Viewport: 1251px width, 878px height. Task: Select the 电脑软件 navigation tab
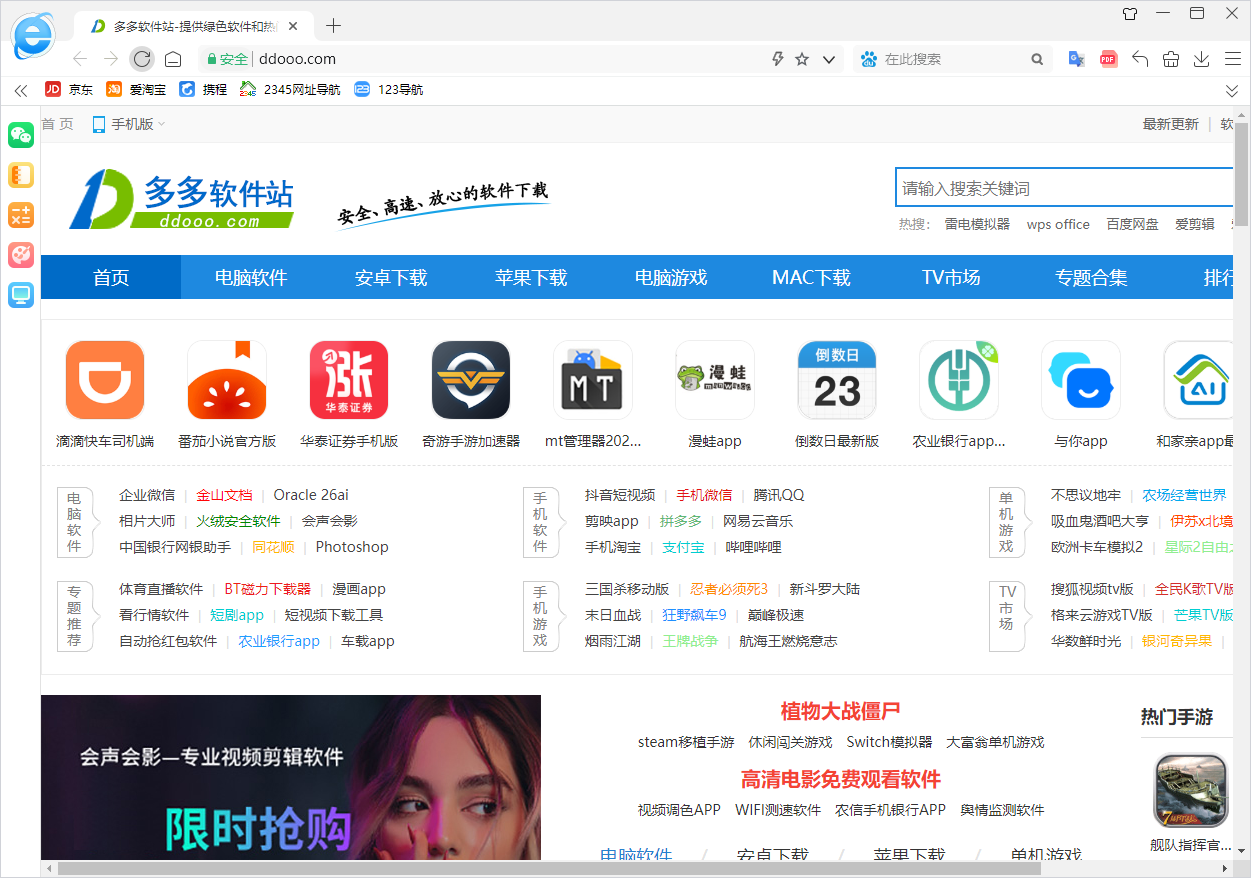pos(251,277)
